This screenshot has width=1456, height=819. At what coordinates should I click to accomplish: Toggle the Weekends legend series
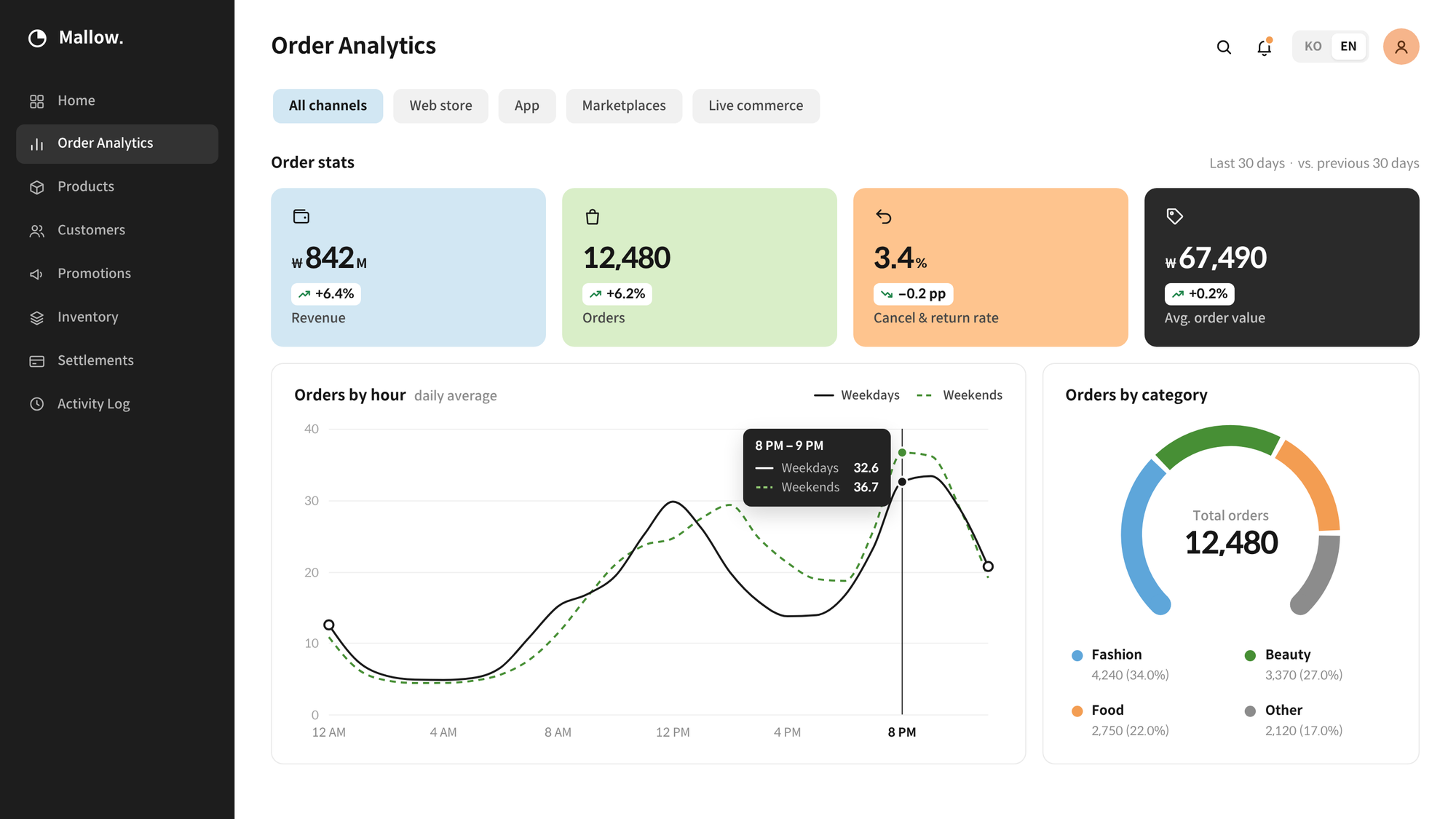[960, 395]
